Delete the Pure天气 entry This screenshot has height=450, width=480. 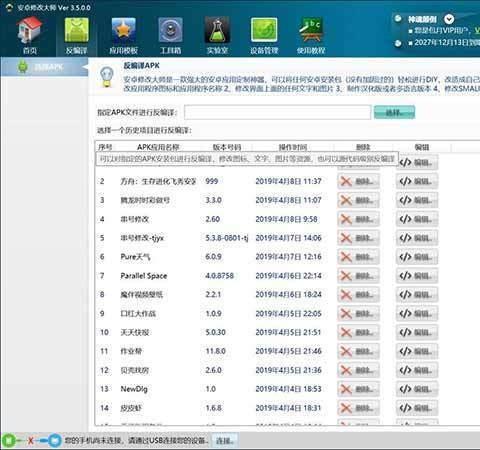pyautogui.click(x=358, y=257)
